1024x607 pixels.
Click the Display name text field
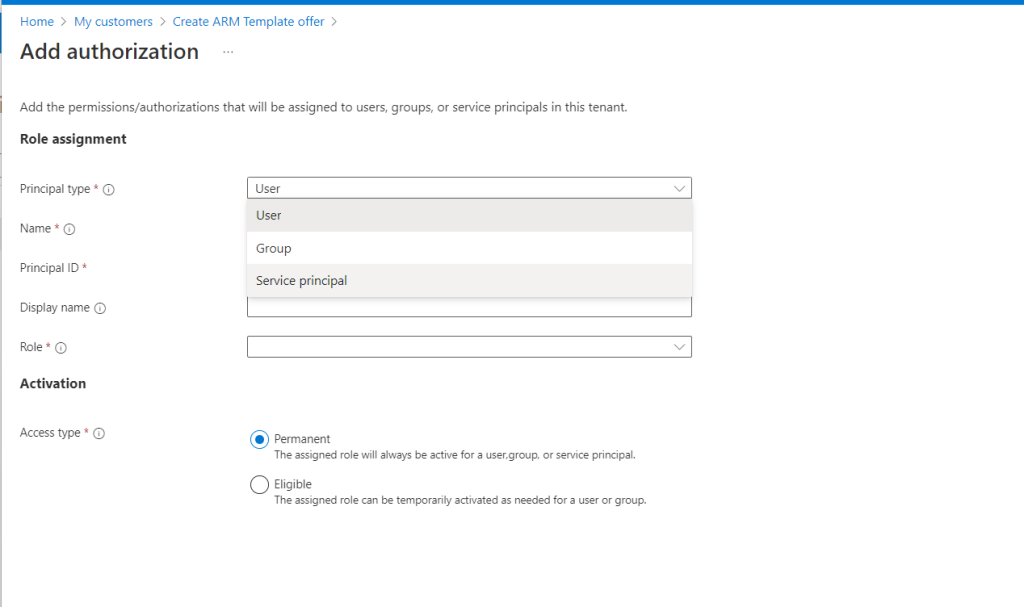tap(468, 308)
